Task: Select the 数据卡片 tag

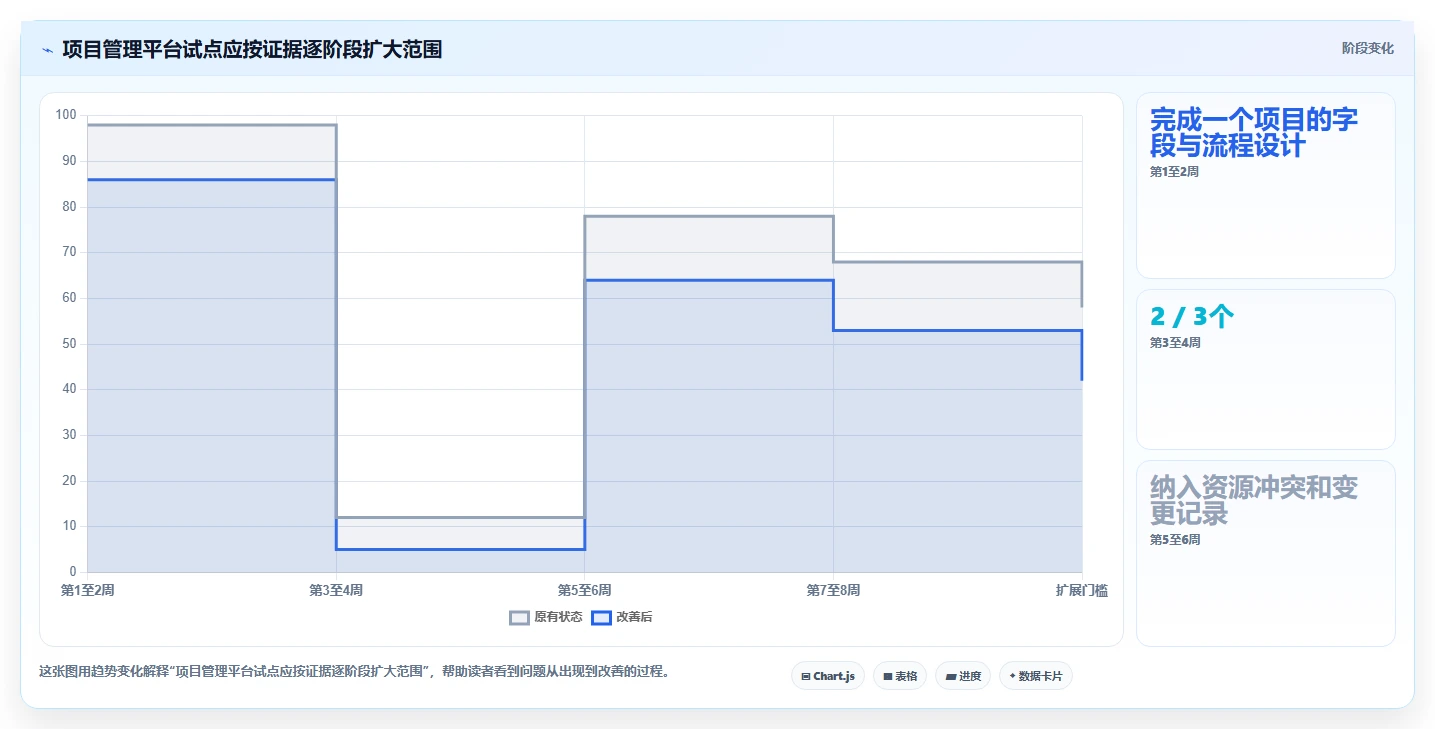Action: [1036, 676]
